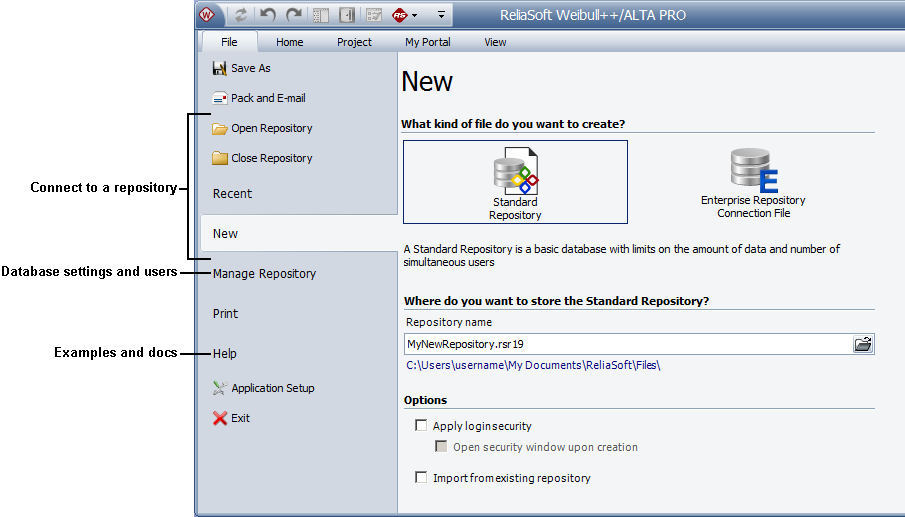This screenshot has height=517, width=905.
Task: Select Manage Repository from sidebar
Action: point(264,273)
